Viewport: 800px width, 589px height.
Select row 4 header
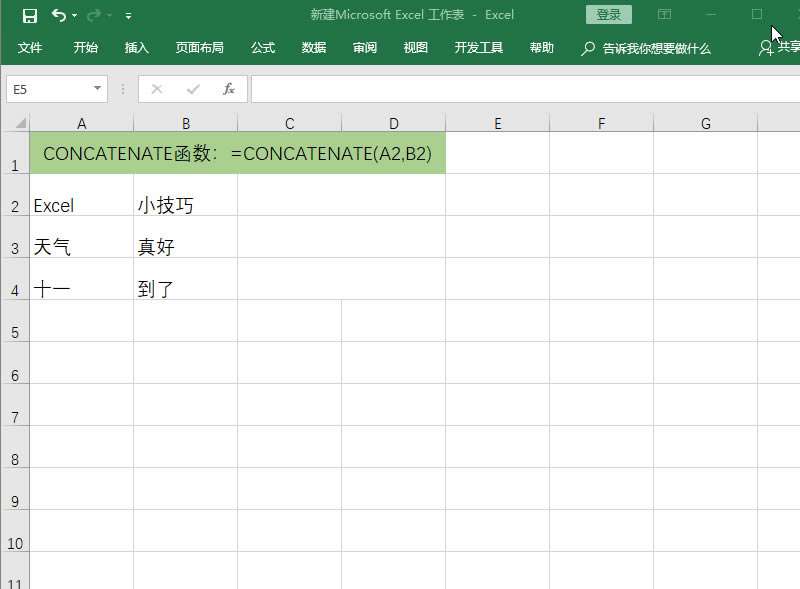[x=15, y=279]
